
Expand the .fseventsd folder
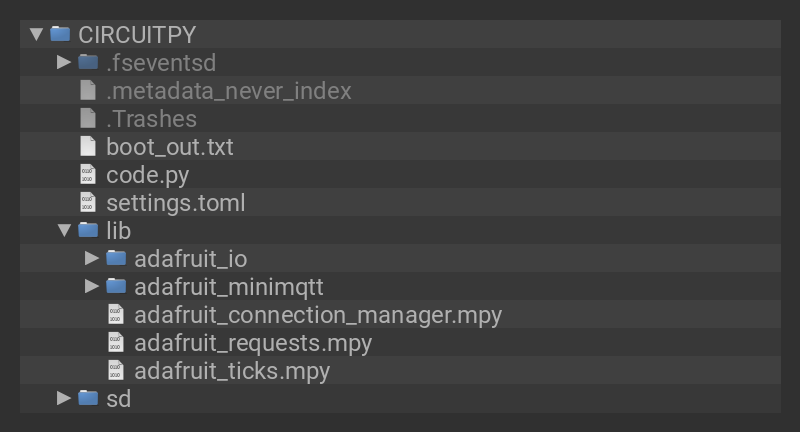click(x=64, y=62)
